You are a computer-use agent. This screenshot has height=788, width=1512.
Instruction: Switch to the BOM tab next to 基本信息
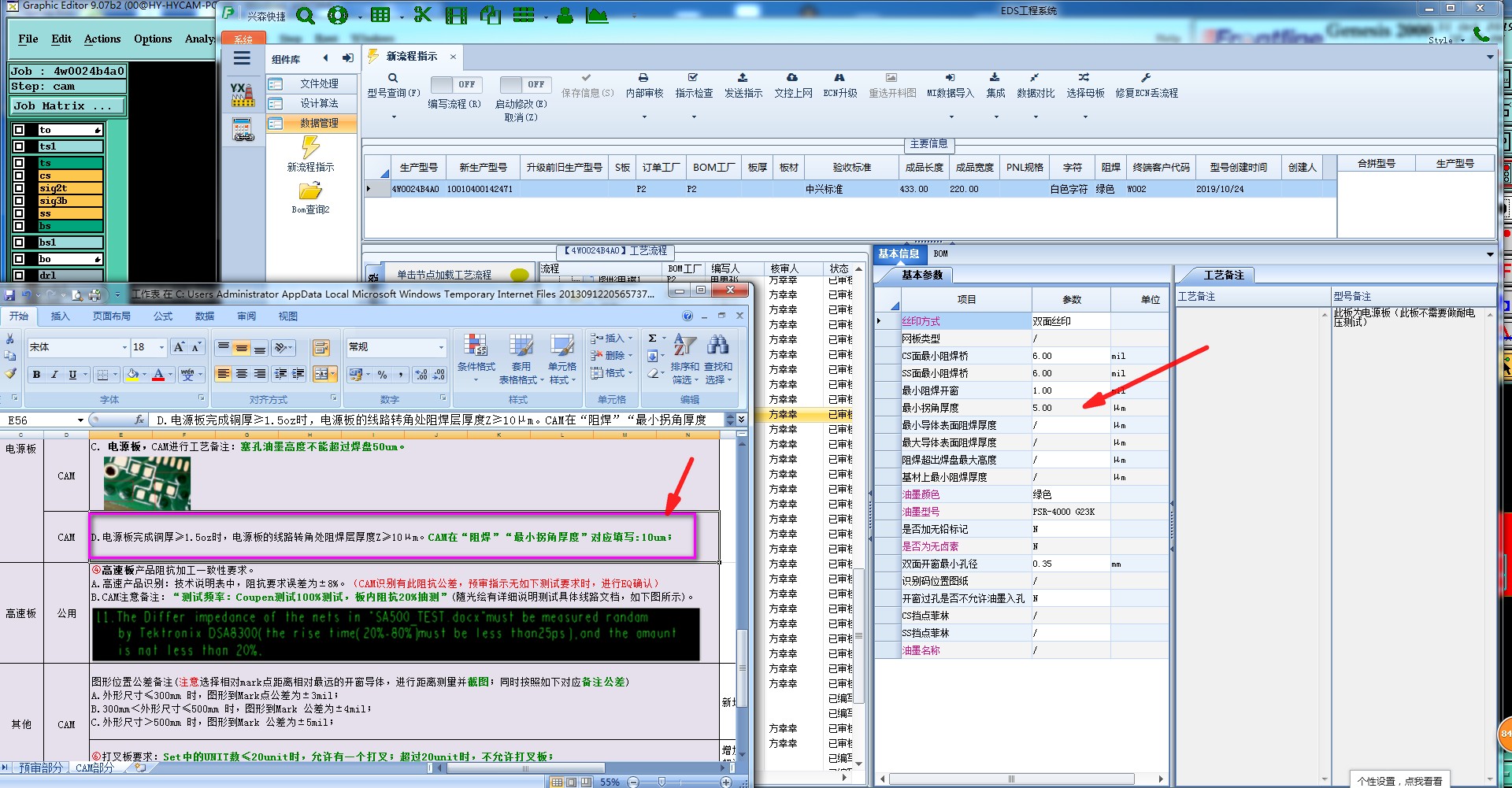940,254
